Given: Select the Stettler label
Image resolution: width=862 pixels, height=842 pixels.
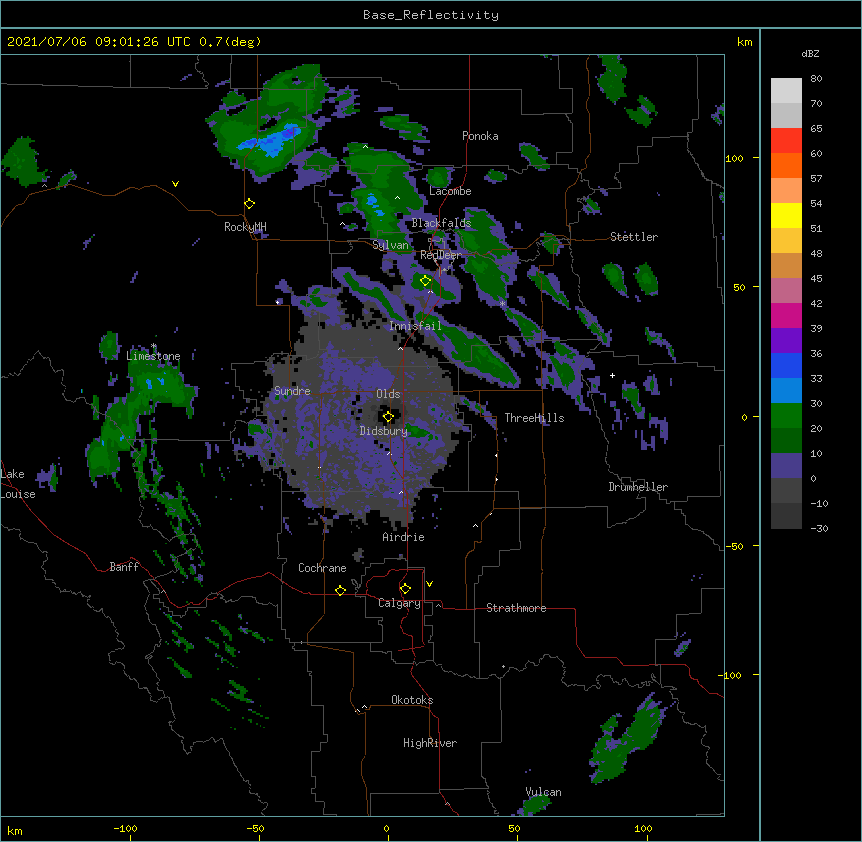Looking at the screenshot, I should 634,237.
